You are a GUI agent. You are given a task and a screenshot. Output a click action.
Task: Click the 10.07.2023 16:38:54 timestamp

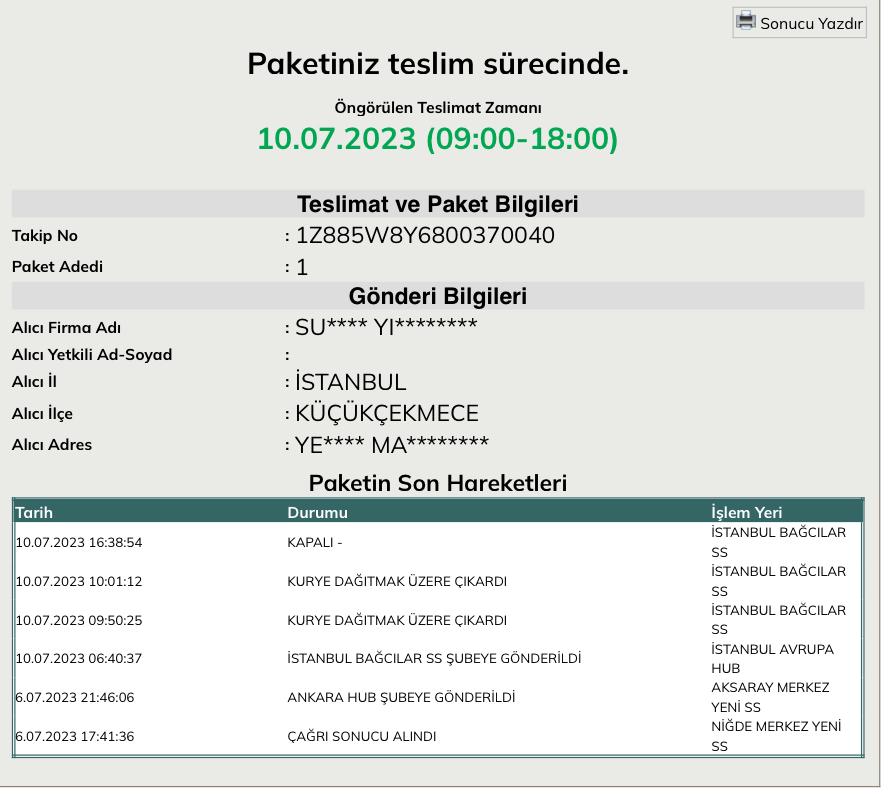coord(79,543)
